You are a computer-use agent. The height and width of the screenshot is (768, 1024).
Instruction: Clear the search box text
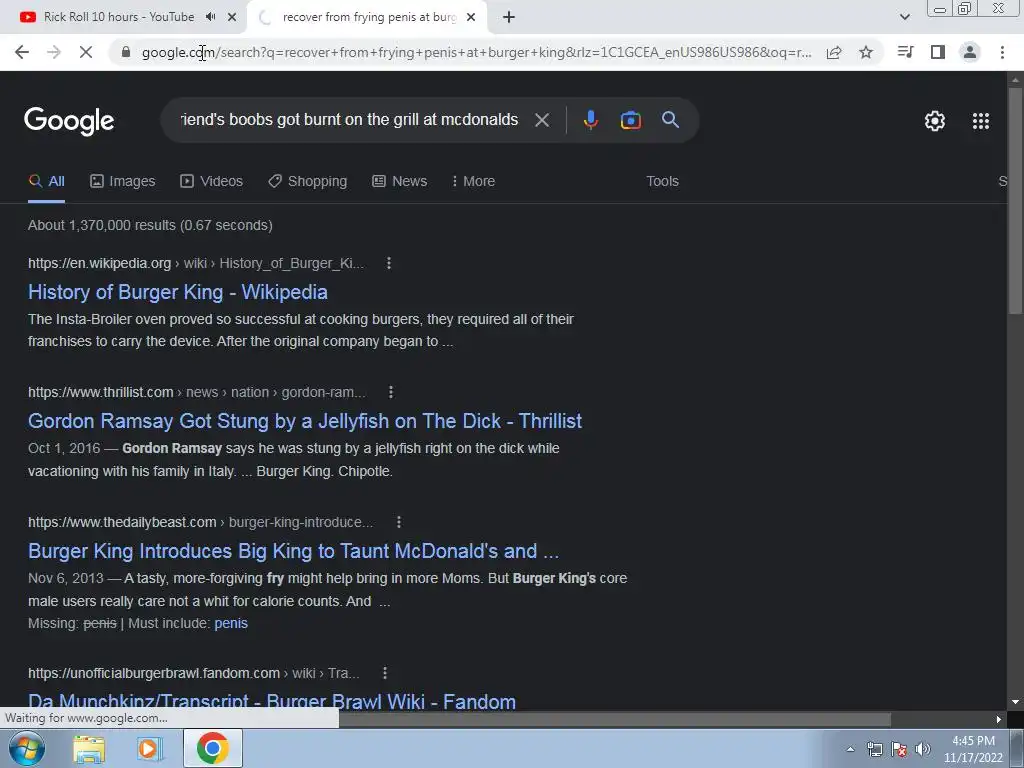click(542, 120)
